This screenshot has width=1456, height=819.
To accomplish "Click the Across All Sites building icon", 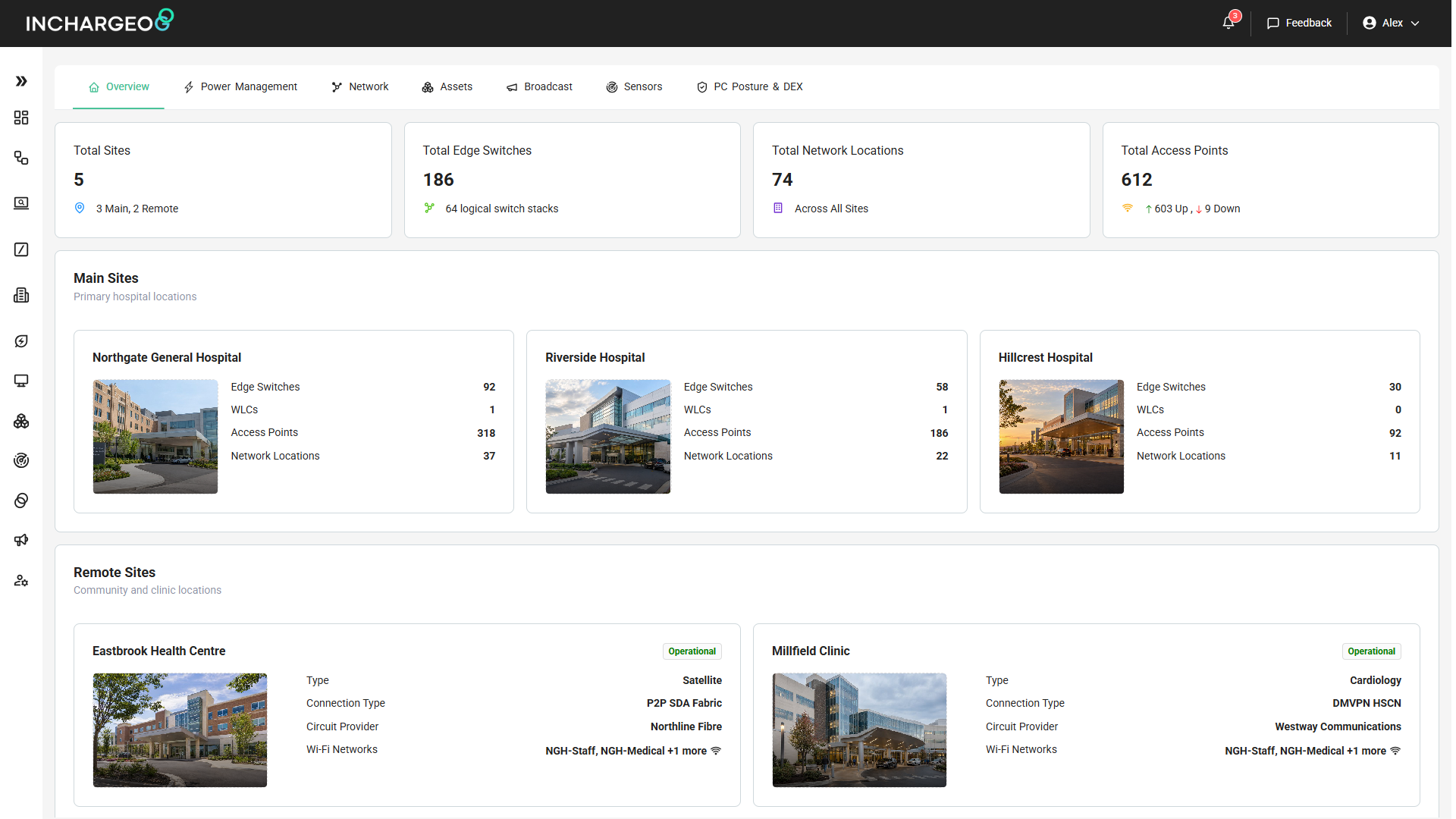I will click(x=778, y=208).
